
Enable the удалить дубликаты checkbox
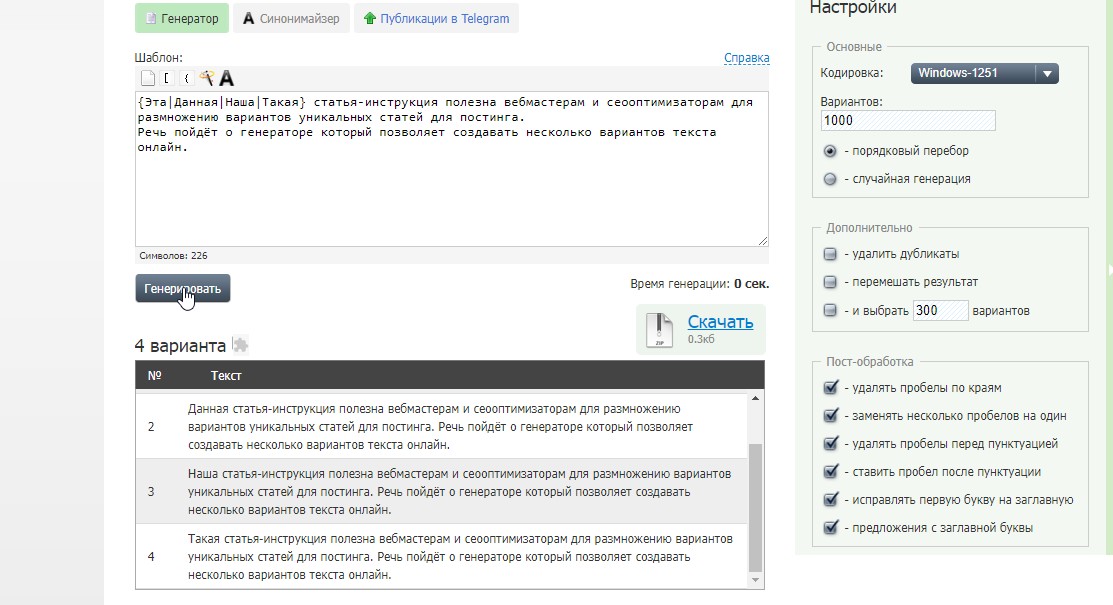click(x=830, y=254)
